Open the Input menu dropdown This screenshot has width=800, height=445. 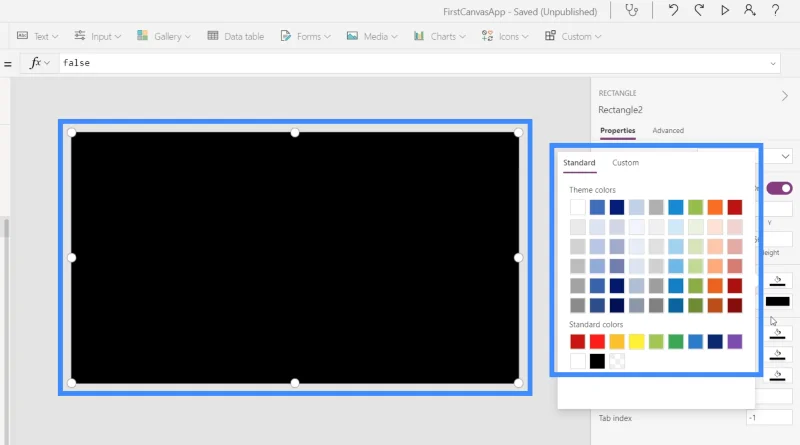click(118, 37)
